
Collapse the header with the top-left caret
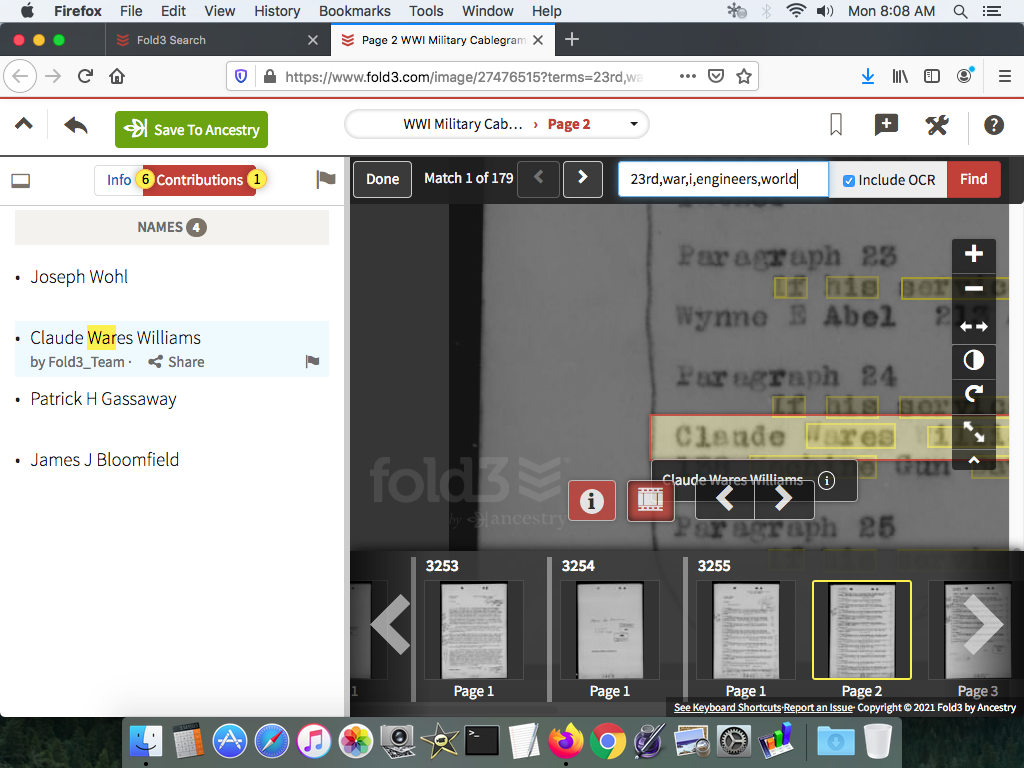(x=24, y=125)
